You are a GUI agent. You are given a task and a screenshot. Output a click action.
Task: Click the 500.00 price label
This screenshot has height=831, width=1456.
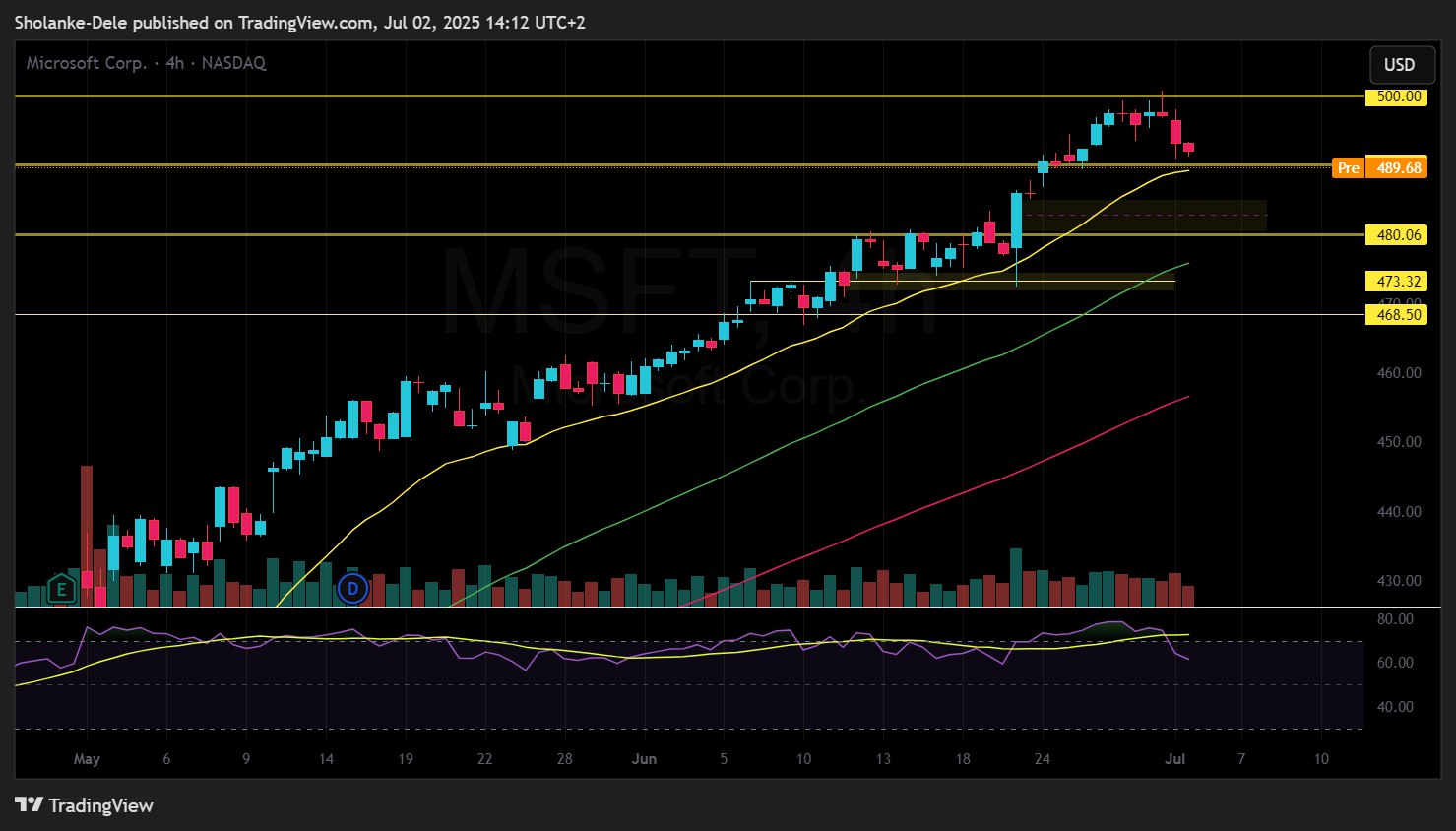[x=1396, y=96]
